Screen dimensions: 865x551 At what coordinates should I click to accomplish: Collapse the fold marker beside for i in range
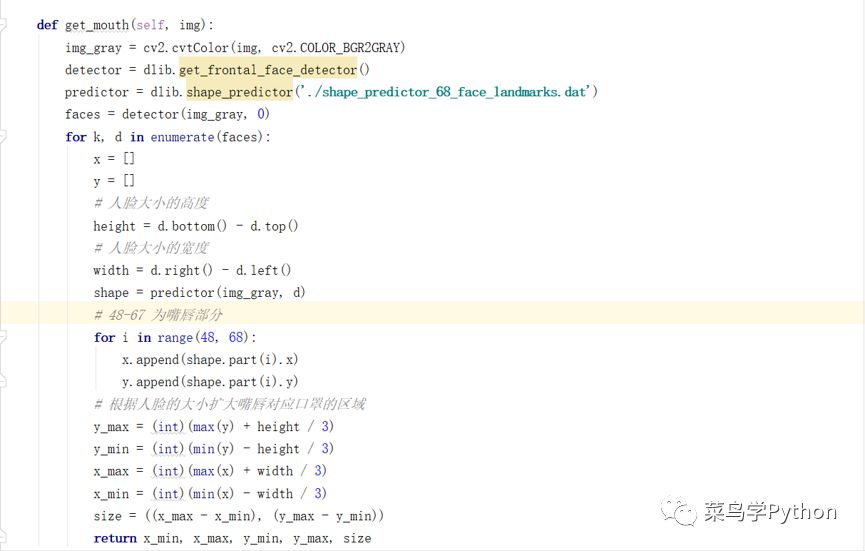(3, 336)
